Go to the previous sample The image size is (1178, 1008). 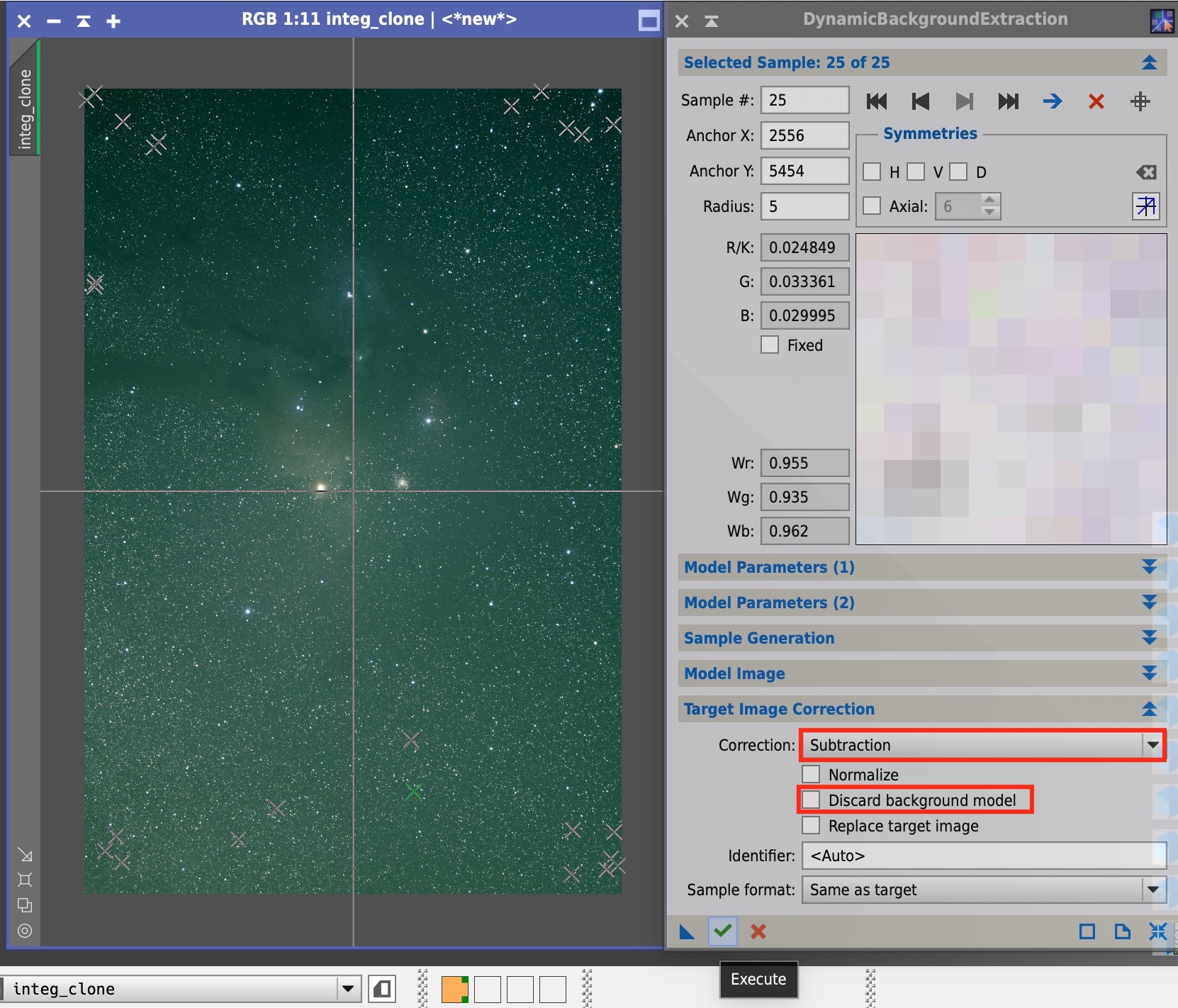920,101
